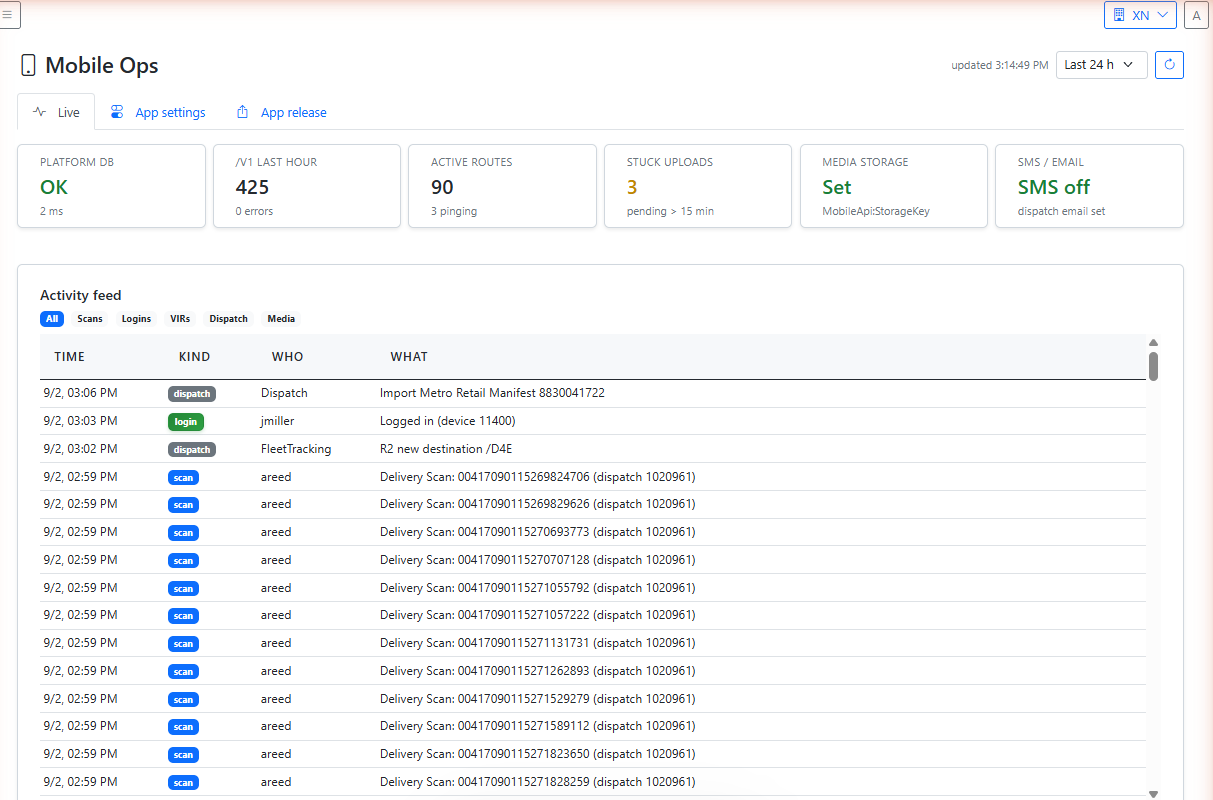Switch to the App release tab
The width and height of the screenshot is (1213, 800).
coord(281,112)
